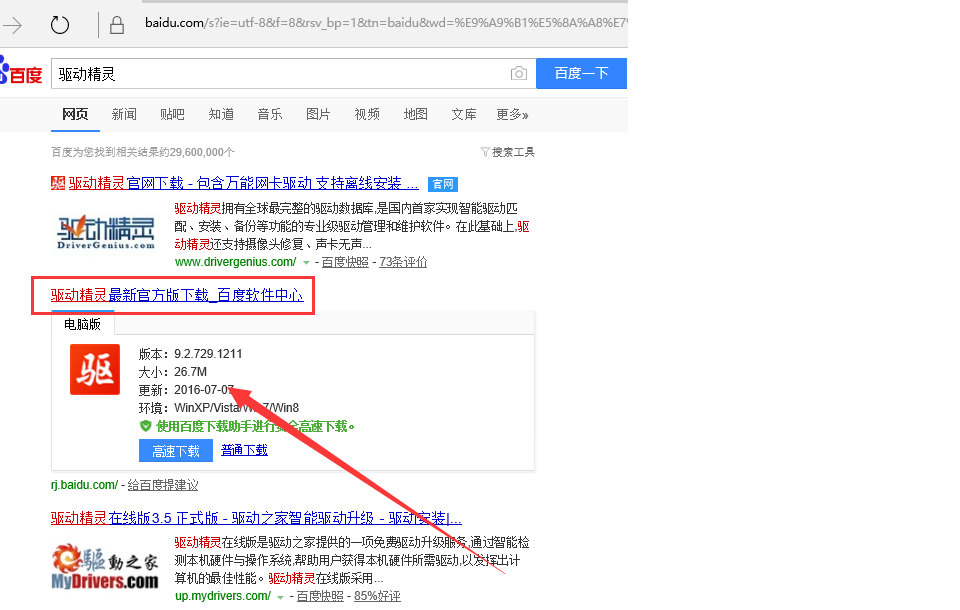Open the 驱动精灵最新官方版下载 百度软件中心 link
Viewport: 960px width, 610px height.
177,295
